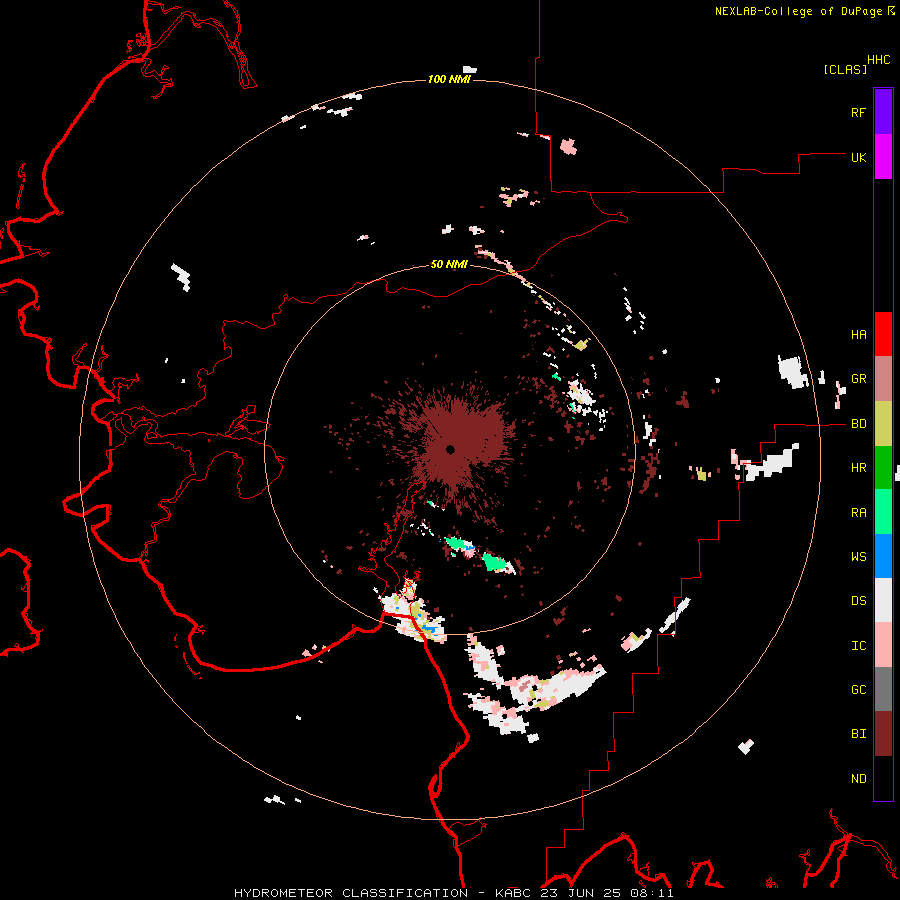Click the HA legend label
Viewport: 900px width, 900px height.
[858, 334]
